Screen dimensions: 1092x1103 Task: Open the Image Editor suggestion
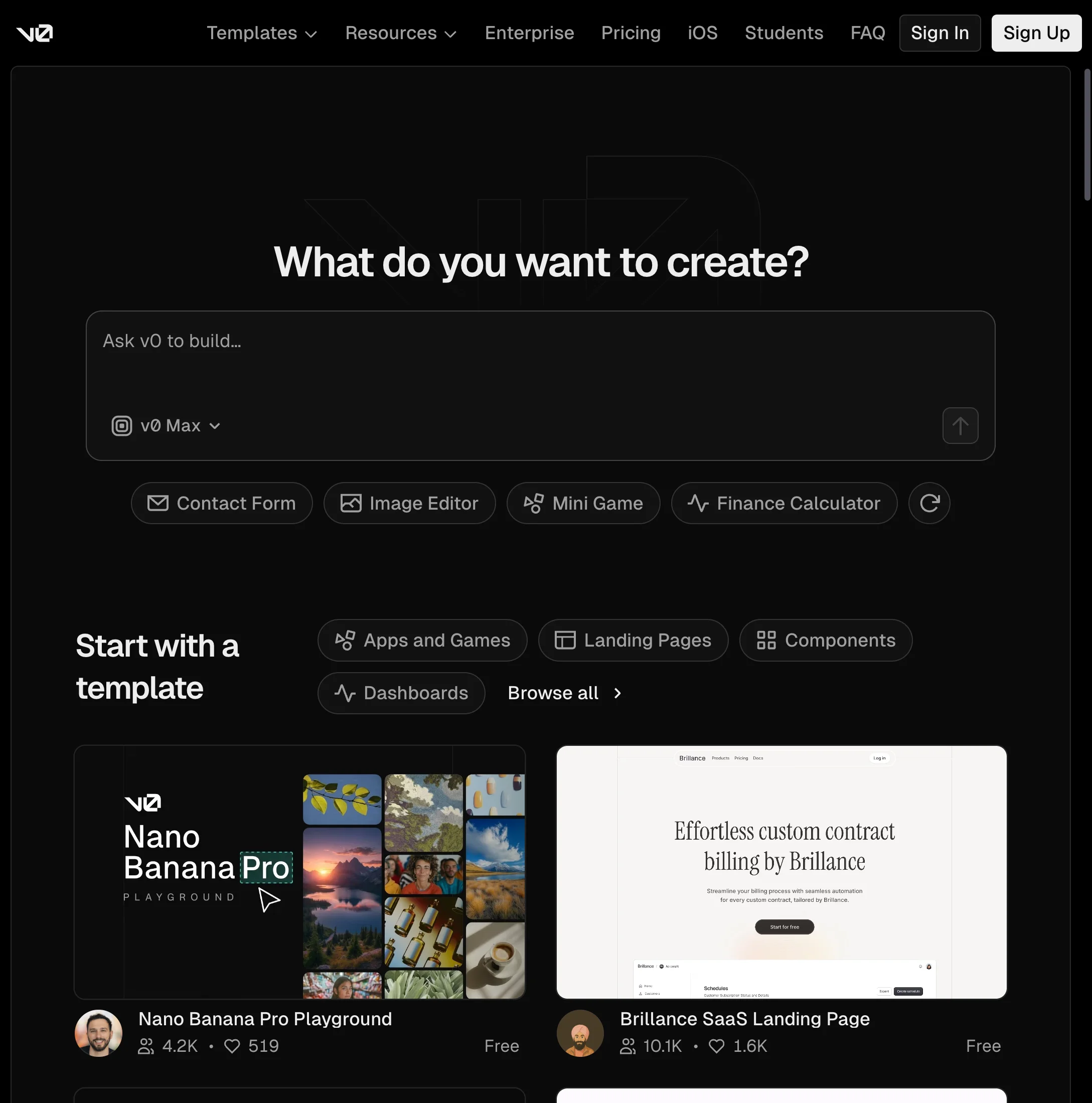409,503
